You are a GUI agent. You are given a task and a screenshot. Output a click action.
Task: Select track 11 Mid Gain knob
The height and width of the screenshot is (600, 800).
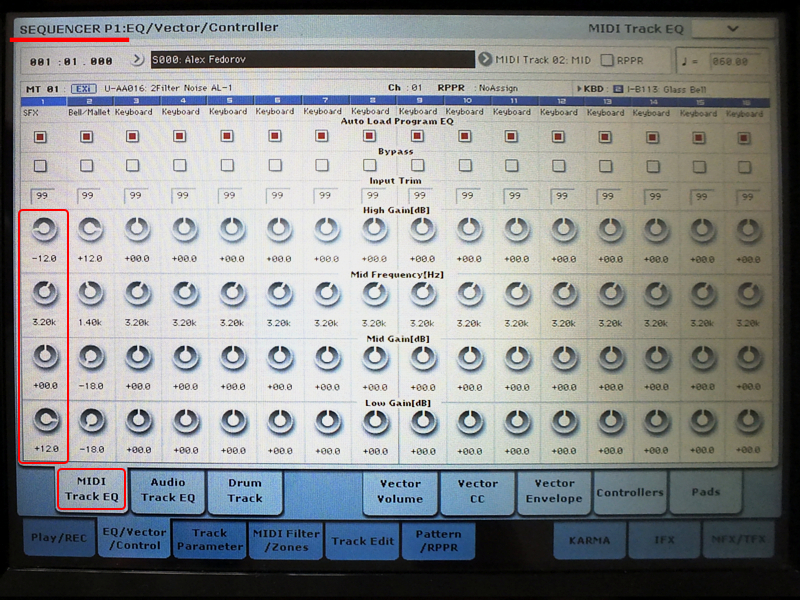click(516, 358)
